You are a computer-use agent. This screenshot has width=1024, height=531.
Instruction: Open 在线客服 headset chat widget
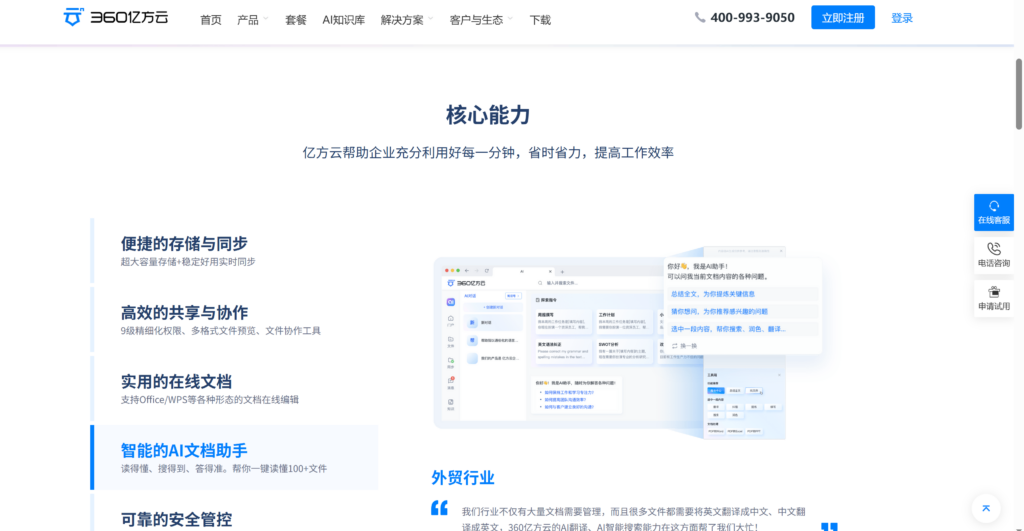(x=993, y=212)
